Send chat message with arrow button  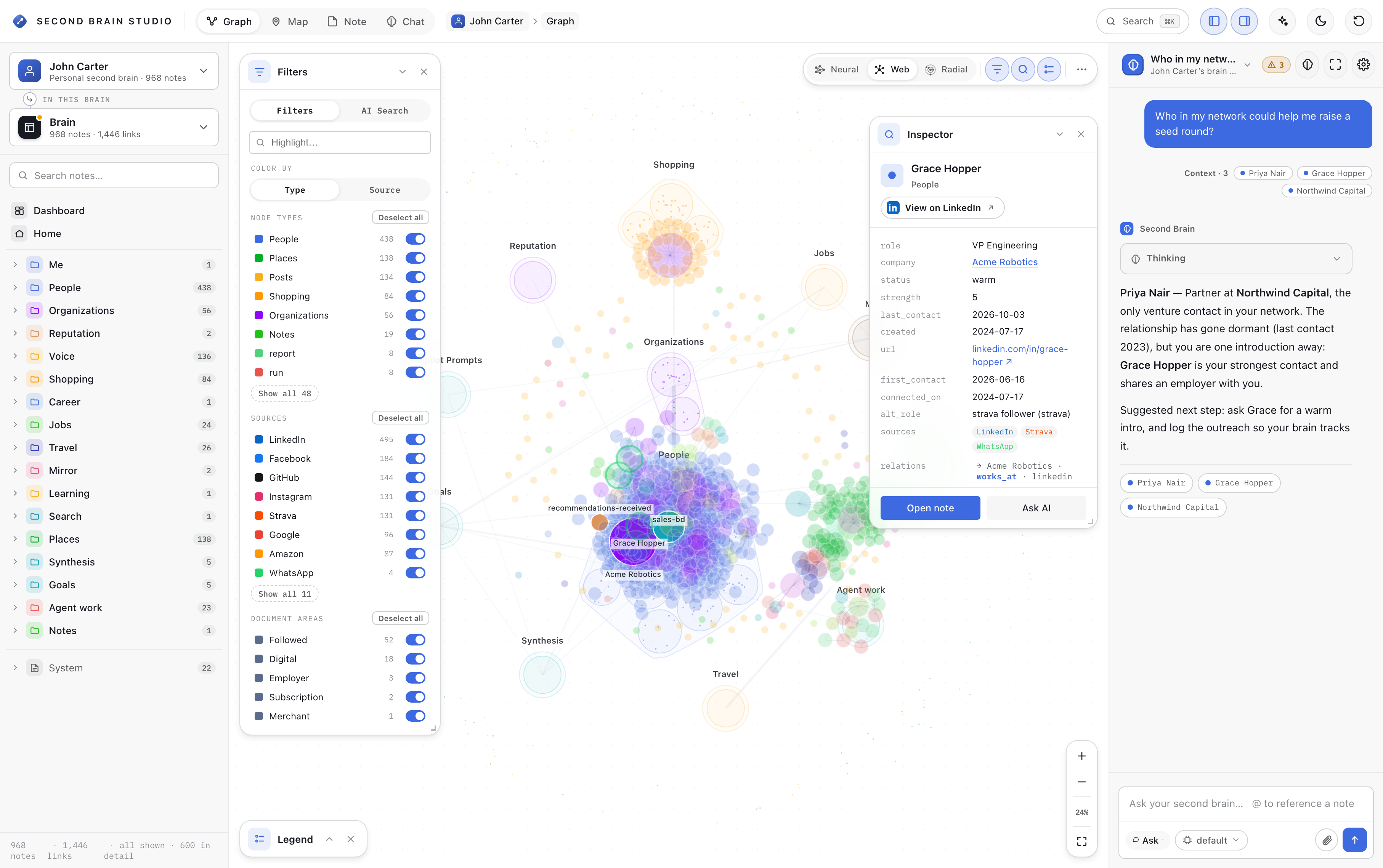pos(1355,841)
